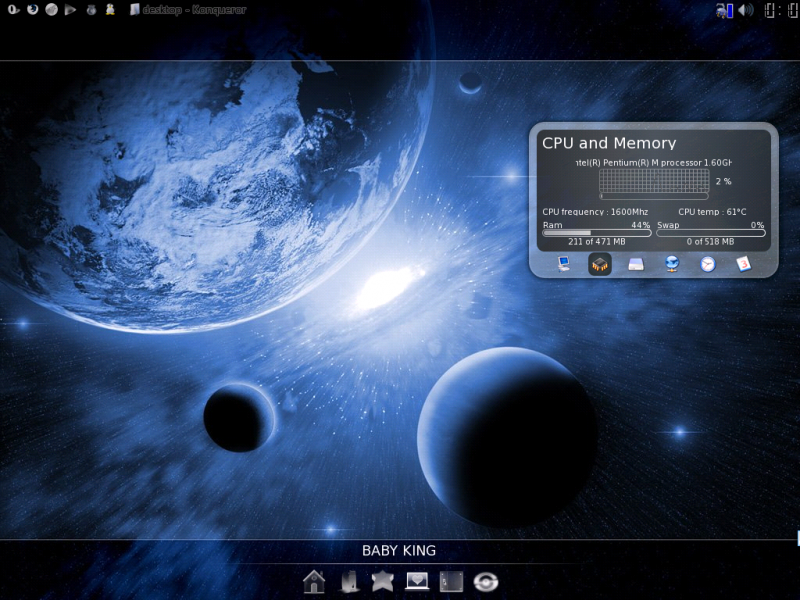
Task: Click 'CPU frequency : 1600Mhz' text
Action: [x=595, y=212]
